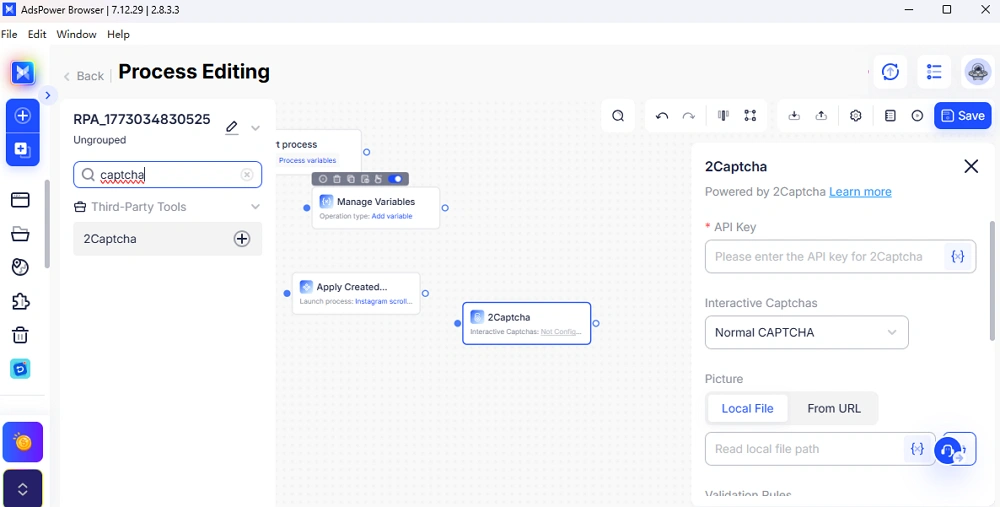Select Local File picture source
Screen dimensions: 1000x507
[x=748, y=408]
